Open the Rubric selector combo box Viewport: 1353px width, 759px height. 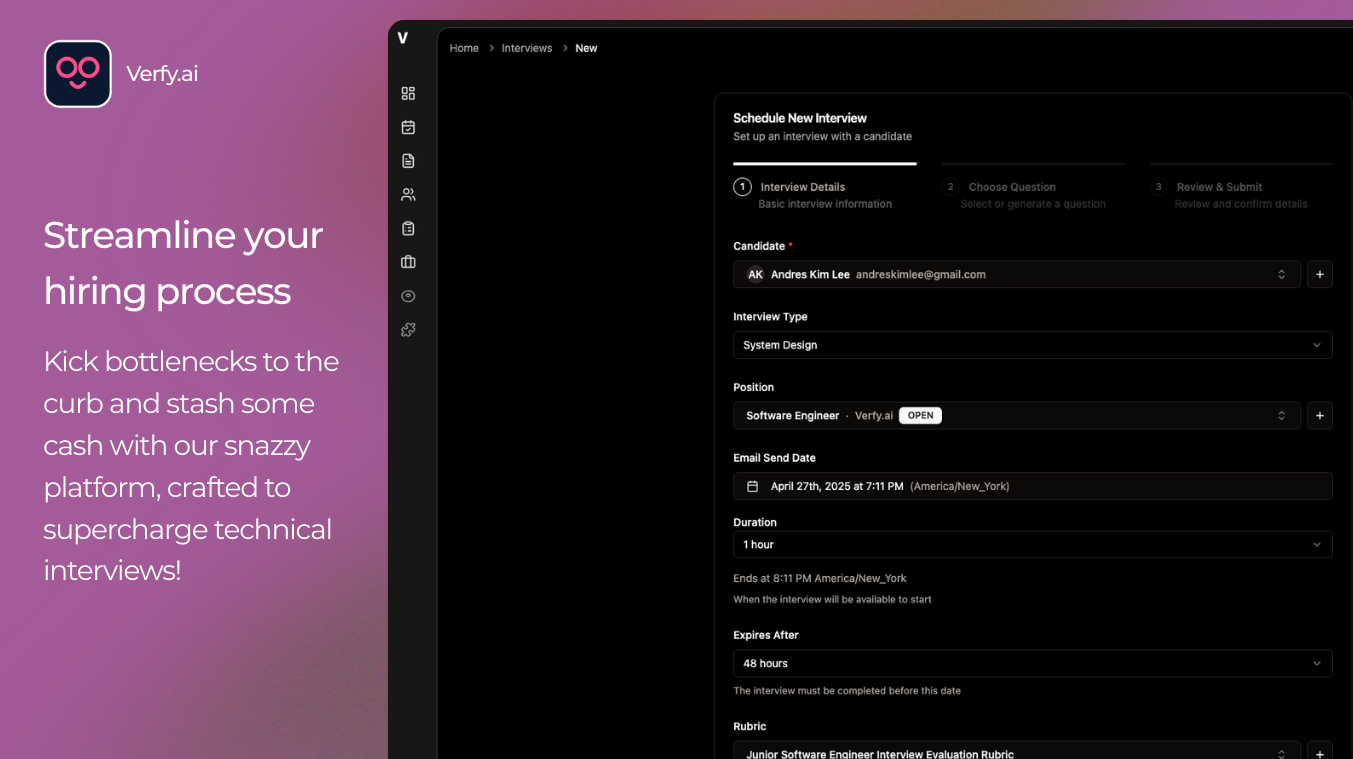[1017, 751]
